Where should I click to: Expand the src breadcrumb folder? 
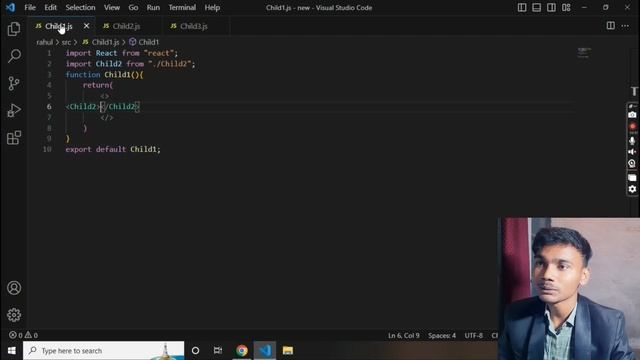(67, 42)
